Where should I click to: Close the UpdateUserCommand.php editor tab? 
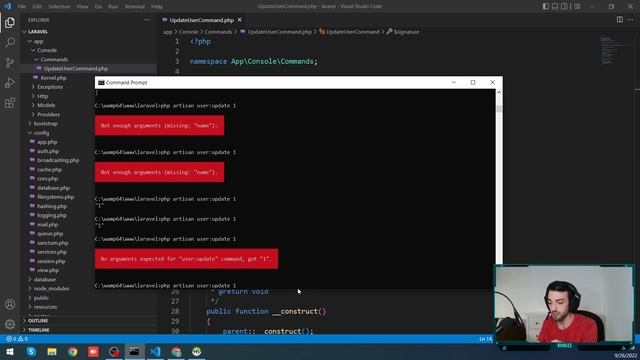coord(240,20)
